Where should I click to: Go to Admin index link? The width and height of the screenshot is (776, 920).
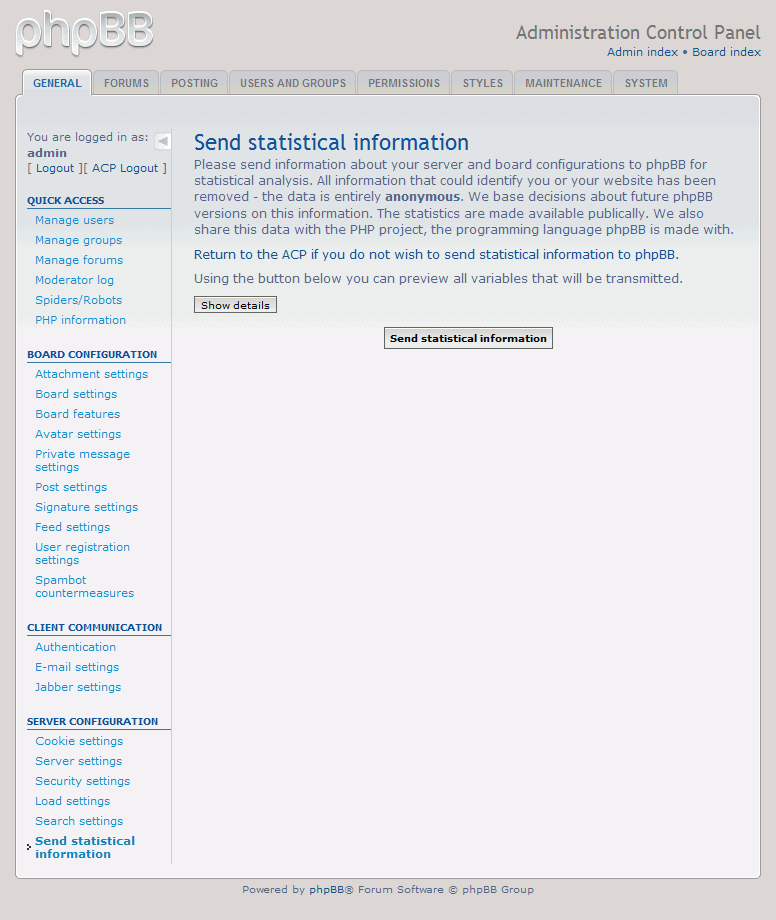click(642, 52)
